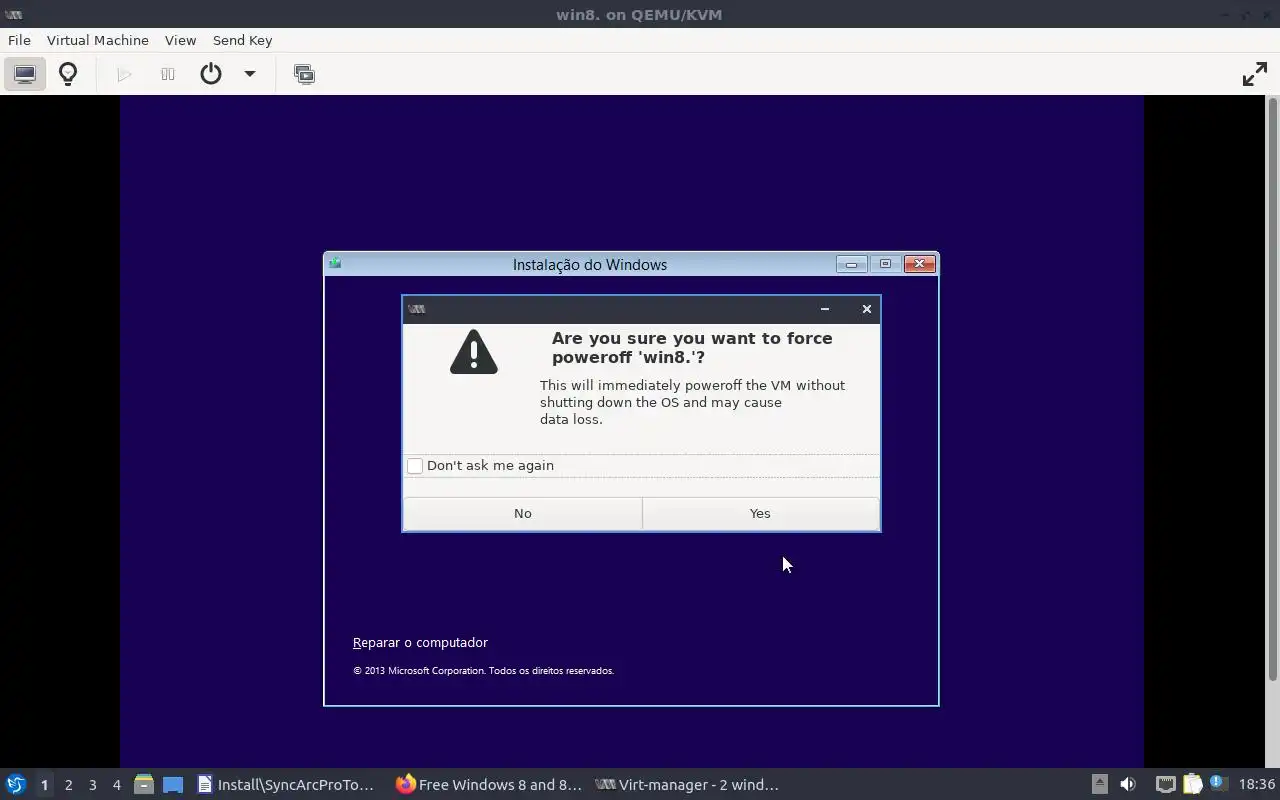Click the warning triangle icon in dialog
The image size is (1280, 800).
(x=473, y=352)
